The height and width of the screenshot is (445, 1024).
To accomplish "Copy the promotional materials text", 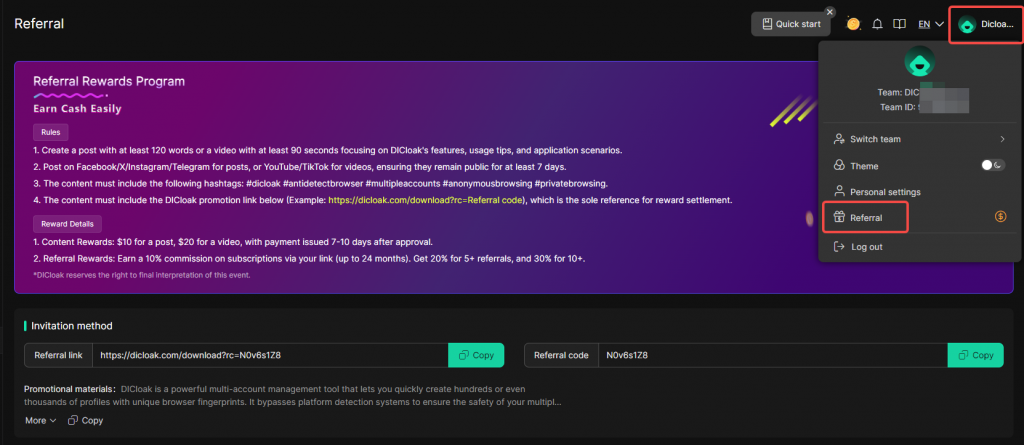I will pyautogui.click(x=86, y=421).
